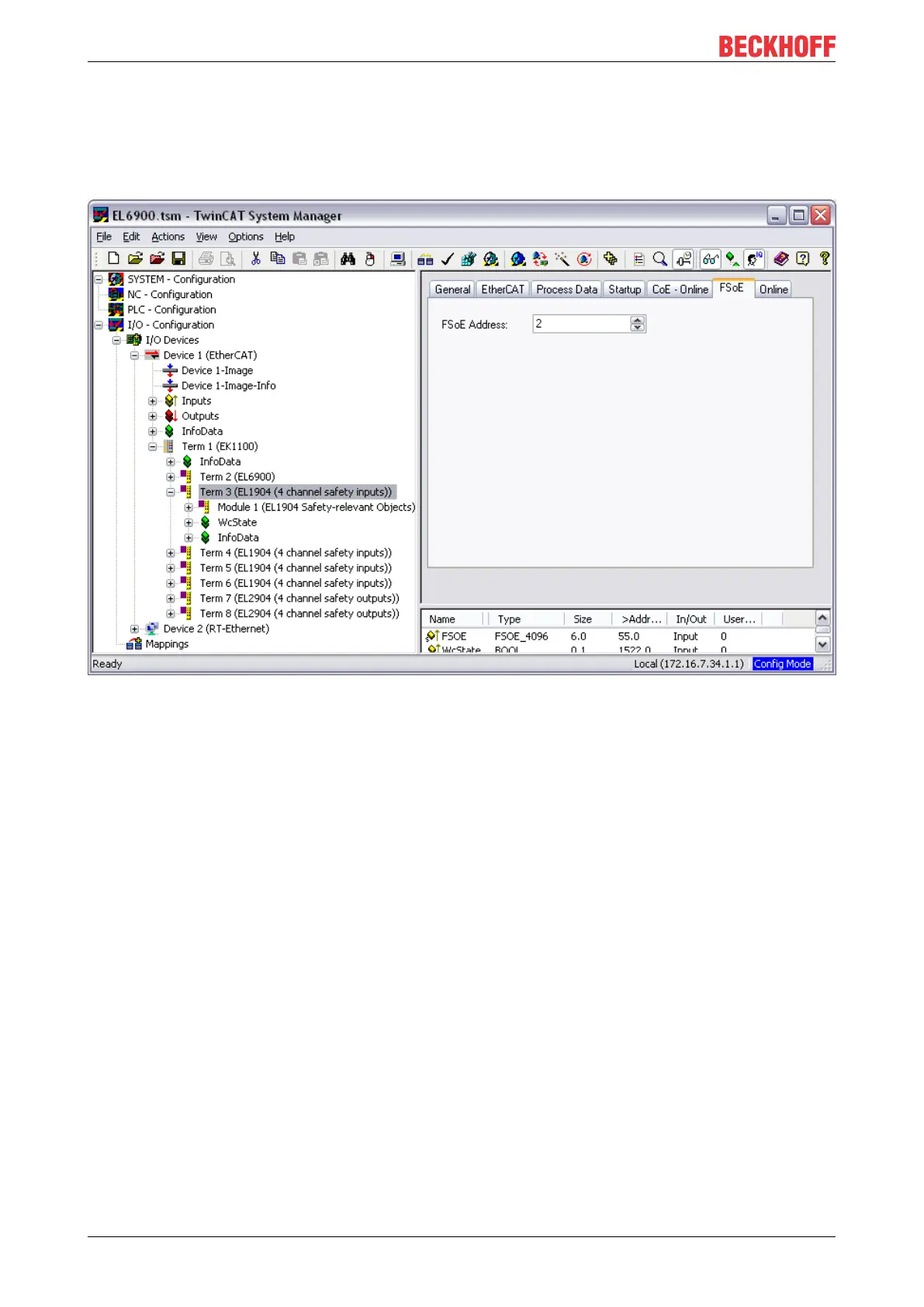924x1307 pixels.
Task: Click the variable list scroll-down arrow
Action: click(x=823, y=644)
